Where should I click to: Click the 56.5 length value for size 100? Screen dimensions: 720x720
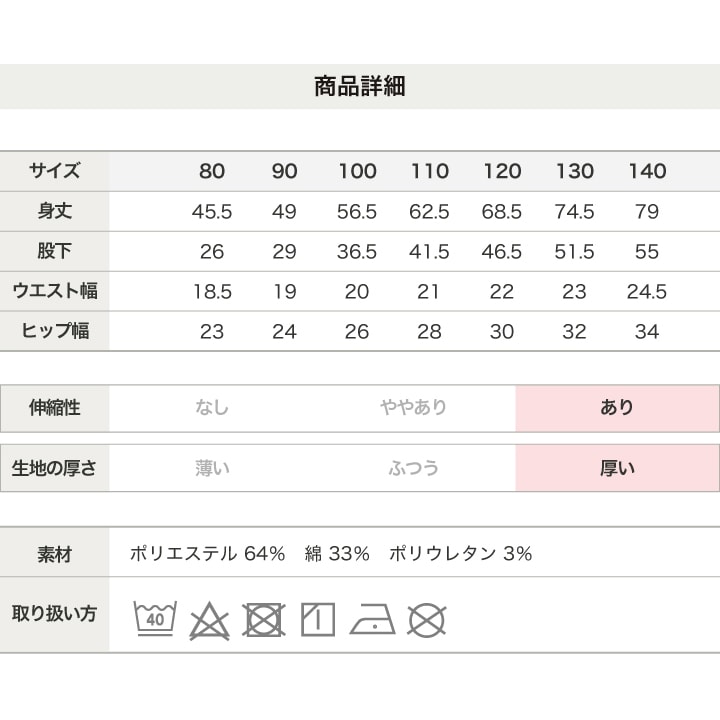pyautogui.click(x=357, y=212)
